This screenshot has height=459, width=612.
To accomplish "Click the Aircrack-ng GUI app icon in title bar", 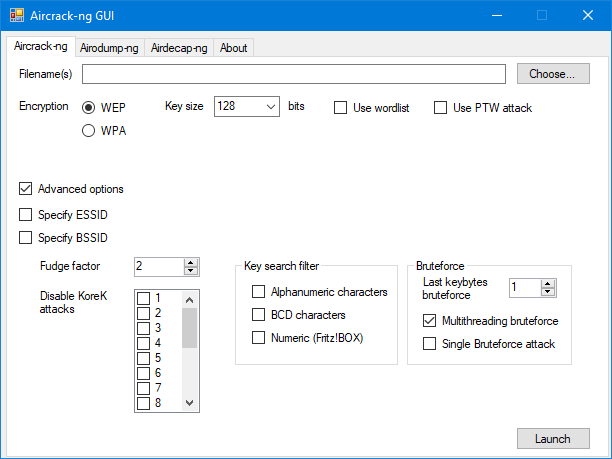I will point(17,15).
